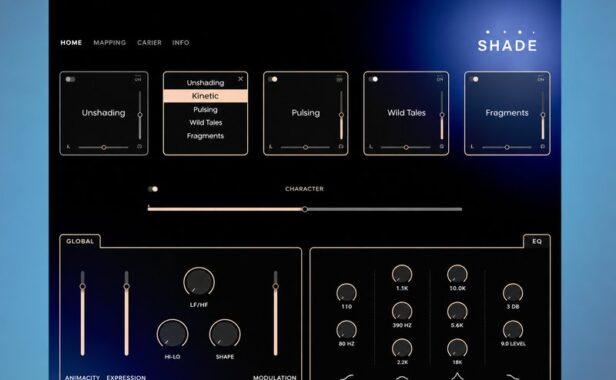The image size is (616, 380).
Task: Choose Kinetic in the open layer list
Action: [x=205, y=96]
